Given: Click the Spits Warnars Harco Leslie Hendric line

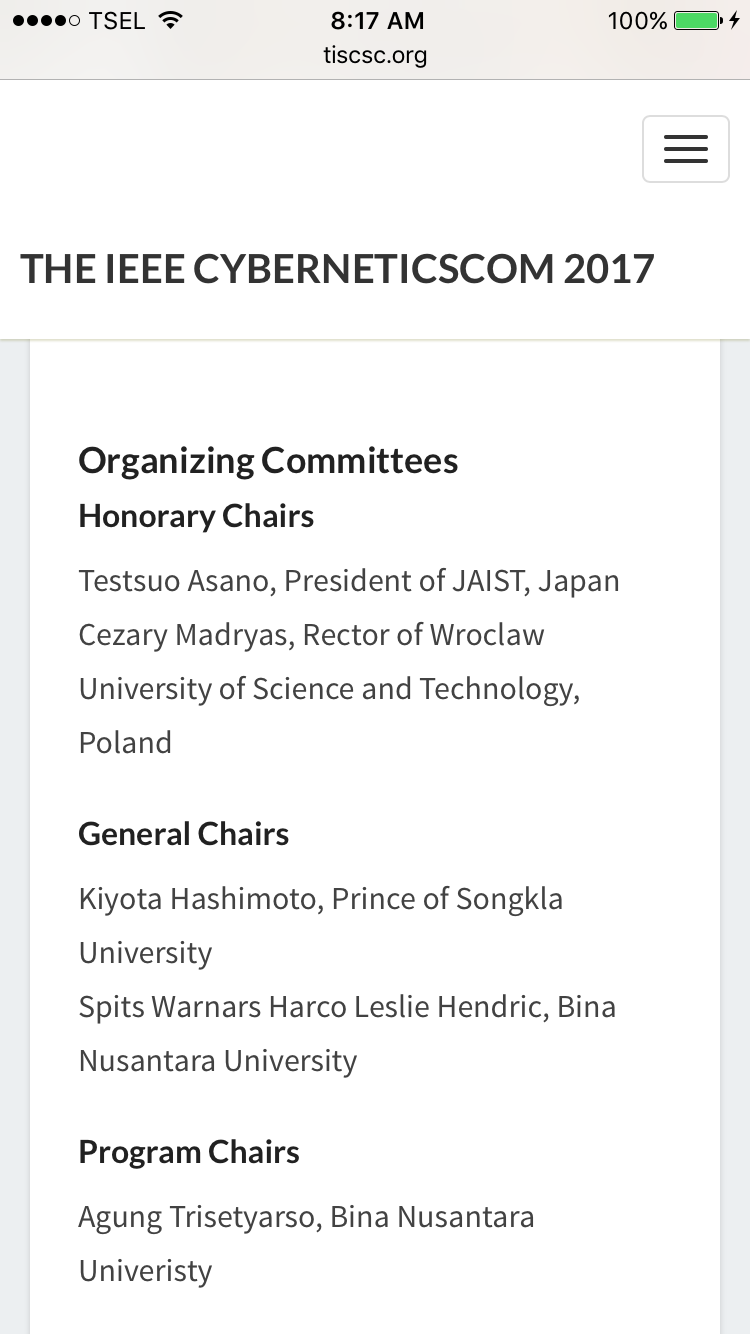Looking at the screenshot, I should tap(347, 1007).
